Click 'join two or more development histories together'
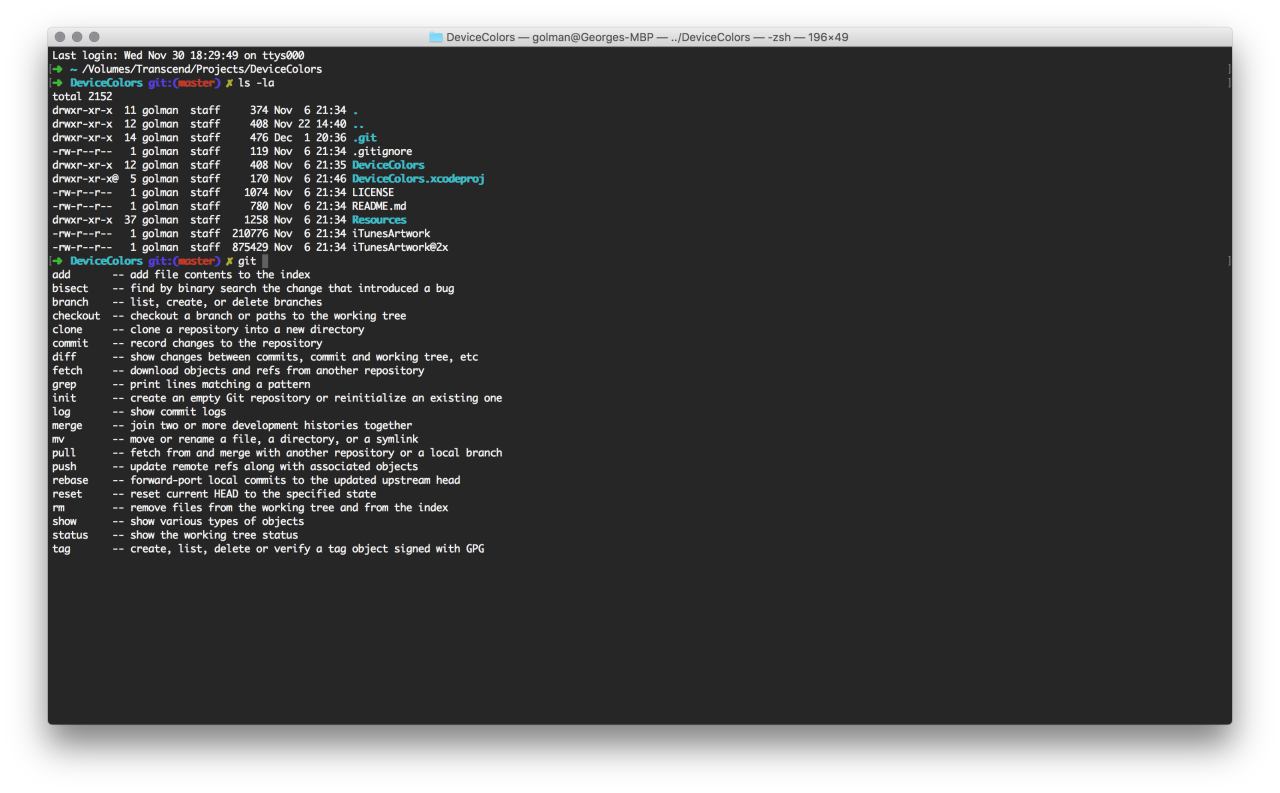Viewport: 1280px width, 793px height. point(271,425)
